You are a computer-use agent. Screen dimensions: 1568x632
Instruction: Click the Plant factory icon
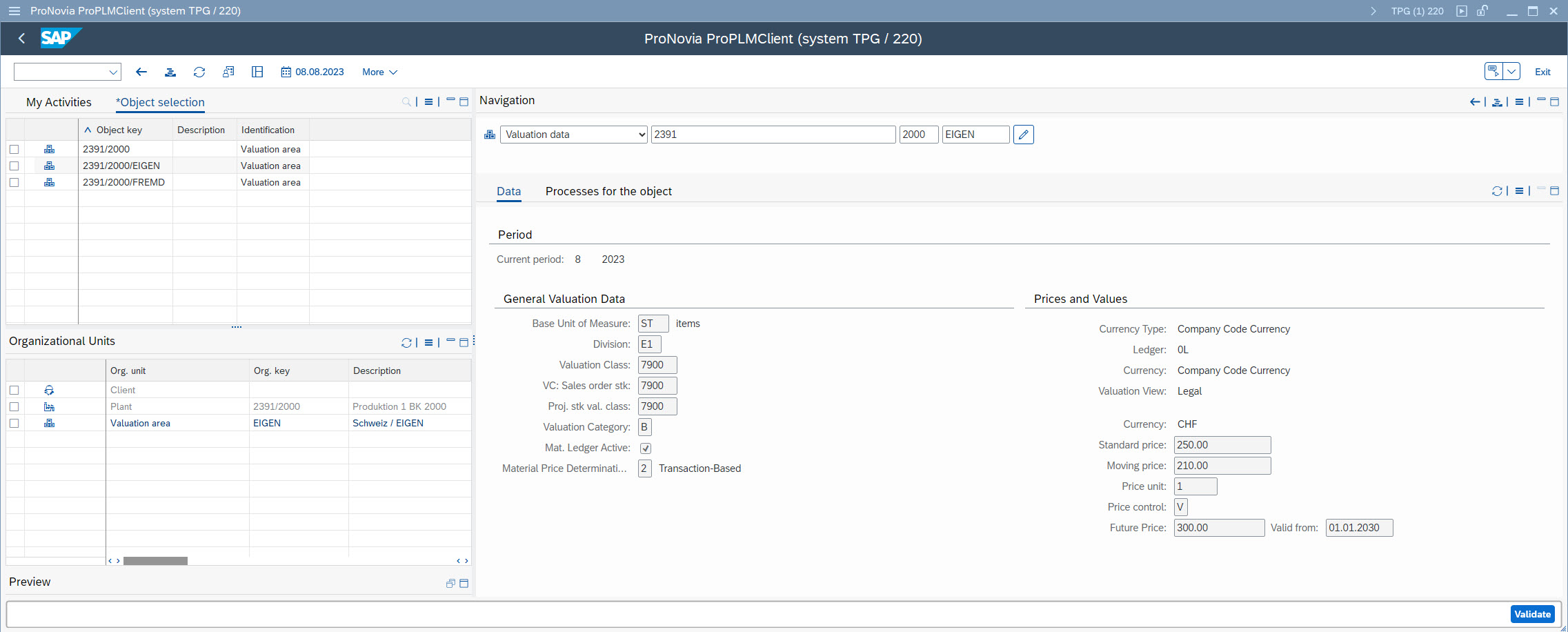pyautogui.click(x=49, y=406)
